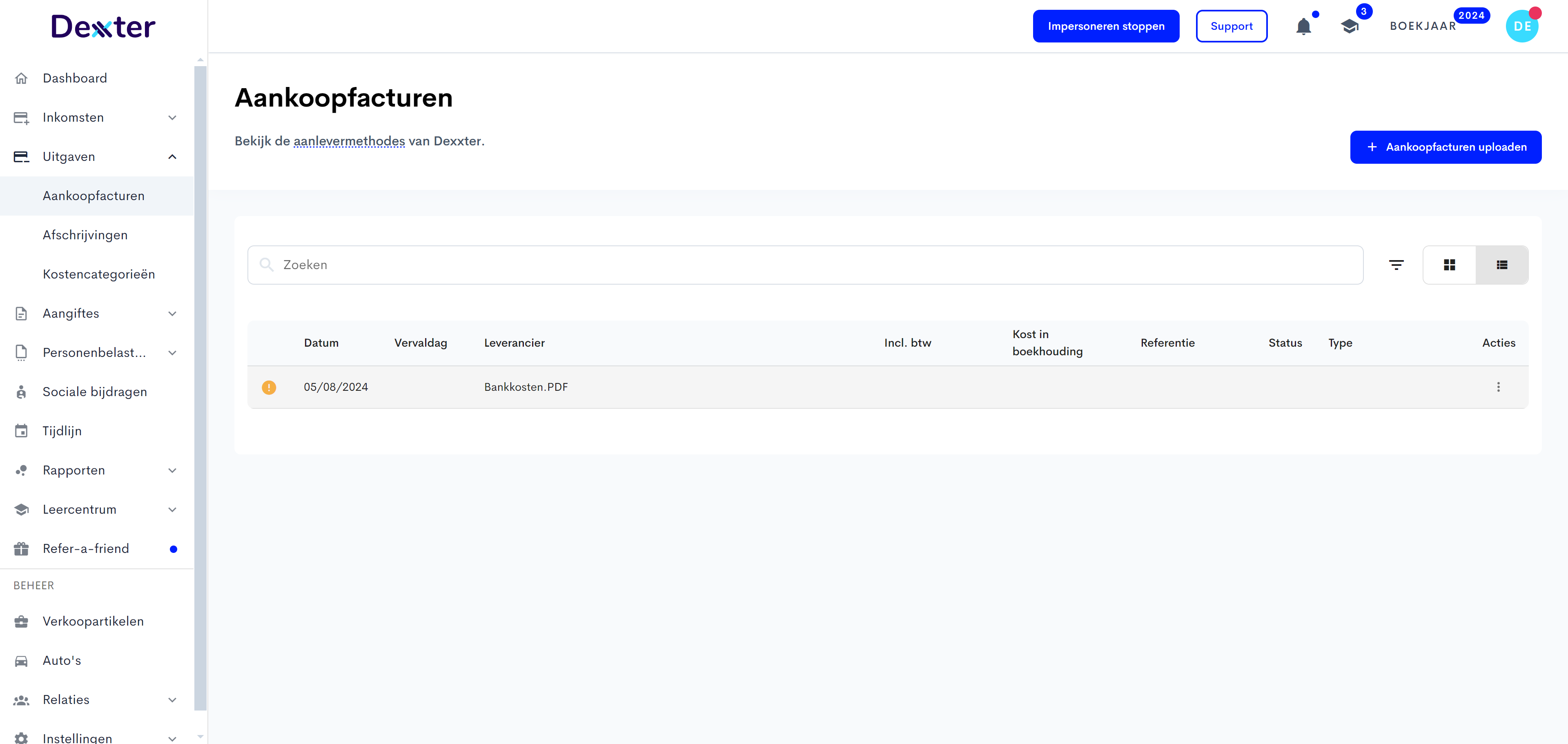Click Impersoneren stoppen button
This screenshot has width=1568, height=744.
pos(1105,26)
